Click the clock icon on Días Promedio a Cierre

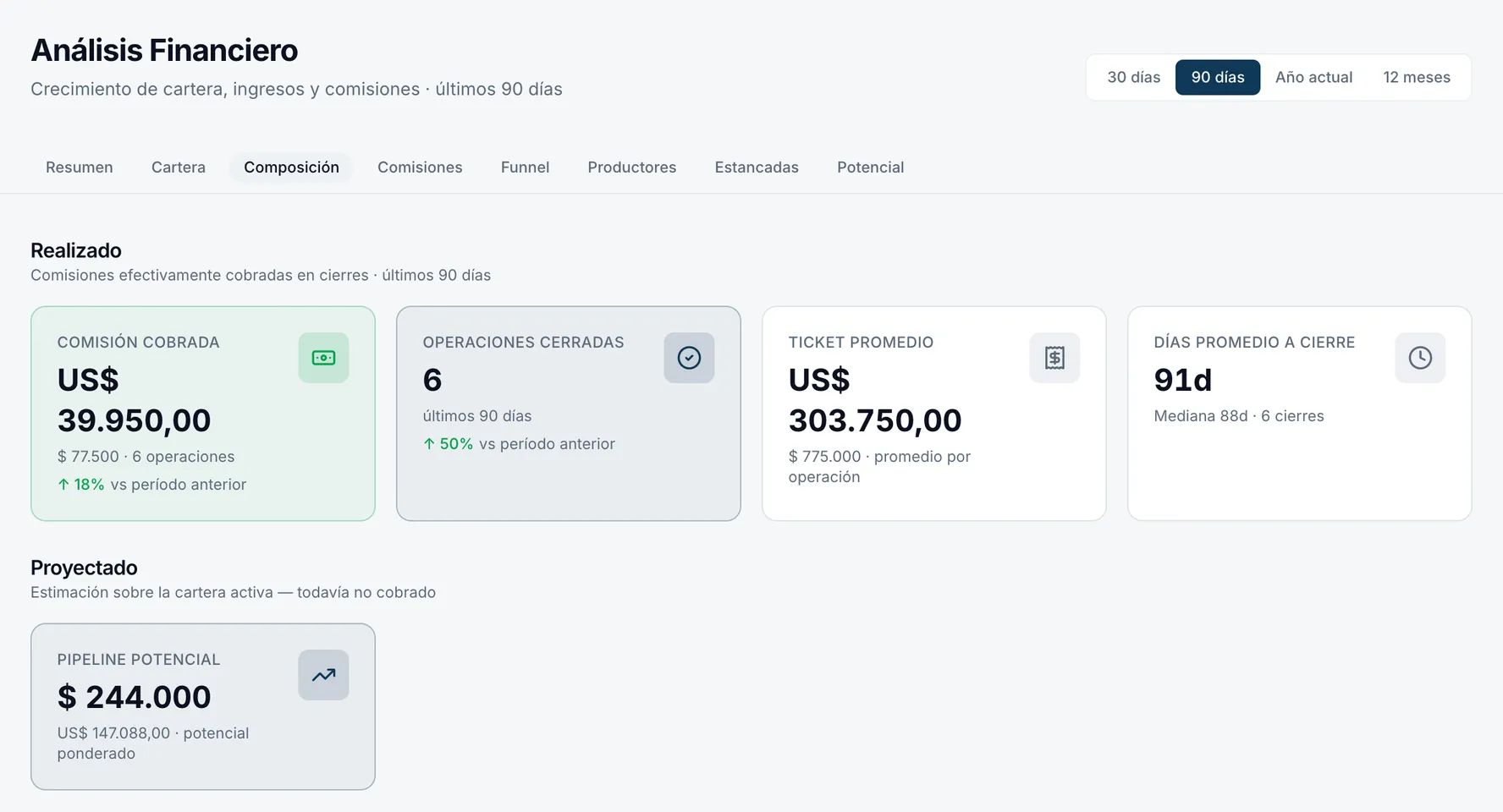[x=1420, y=358]
